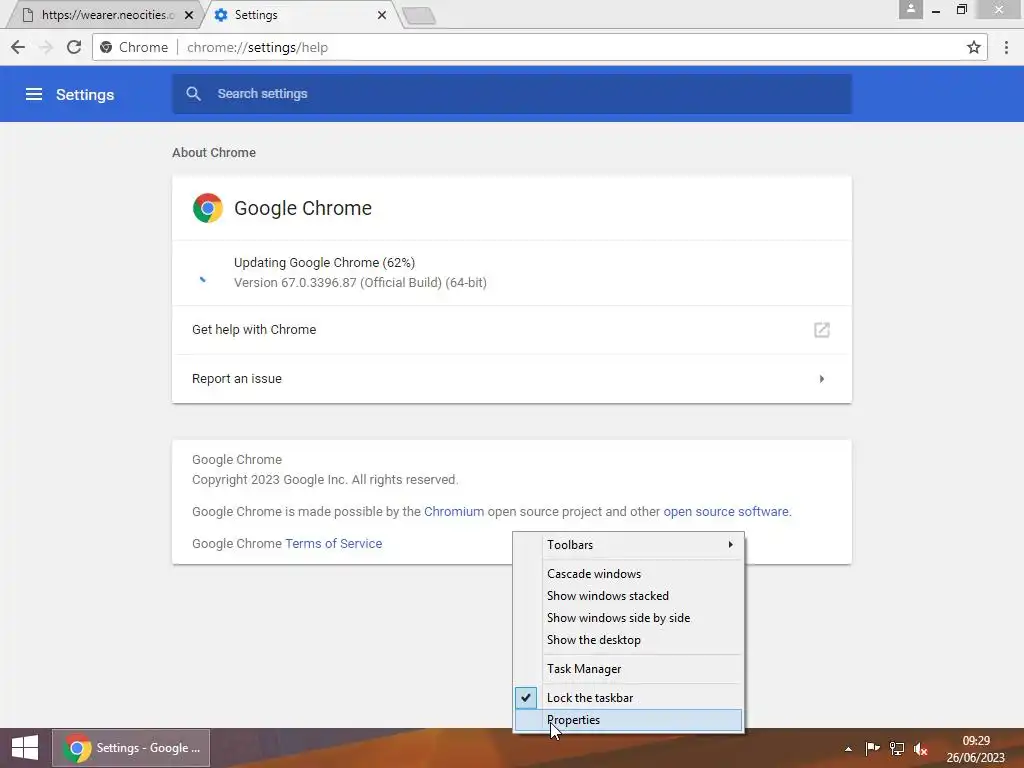Screen dimensions: 1024x768
Task: Open the Chromium link
Action: (x=454, y=511)
